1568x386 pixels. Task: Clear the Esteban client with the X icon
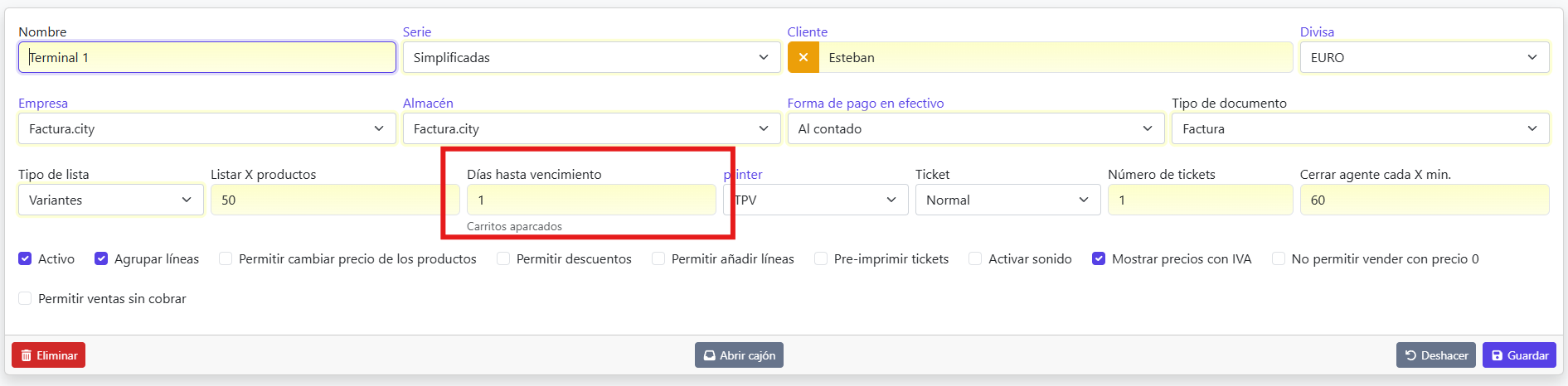tap(803, 57)
